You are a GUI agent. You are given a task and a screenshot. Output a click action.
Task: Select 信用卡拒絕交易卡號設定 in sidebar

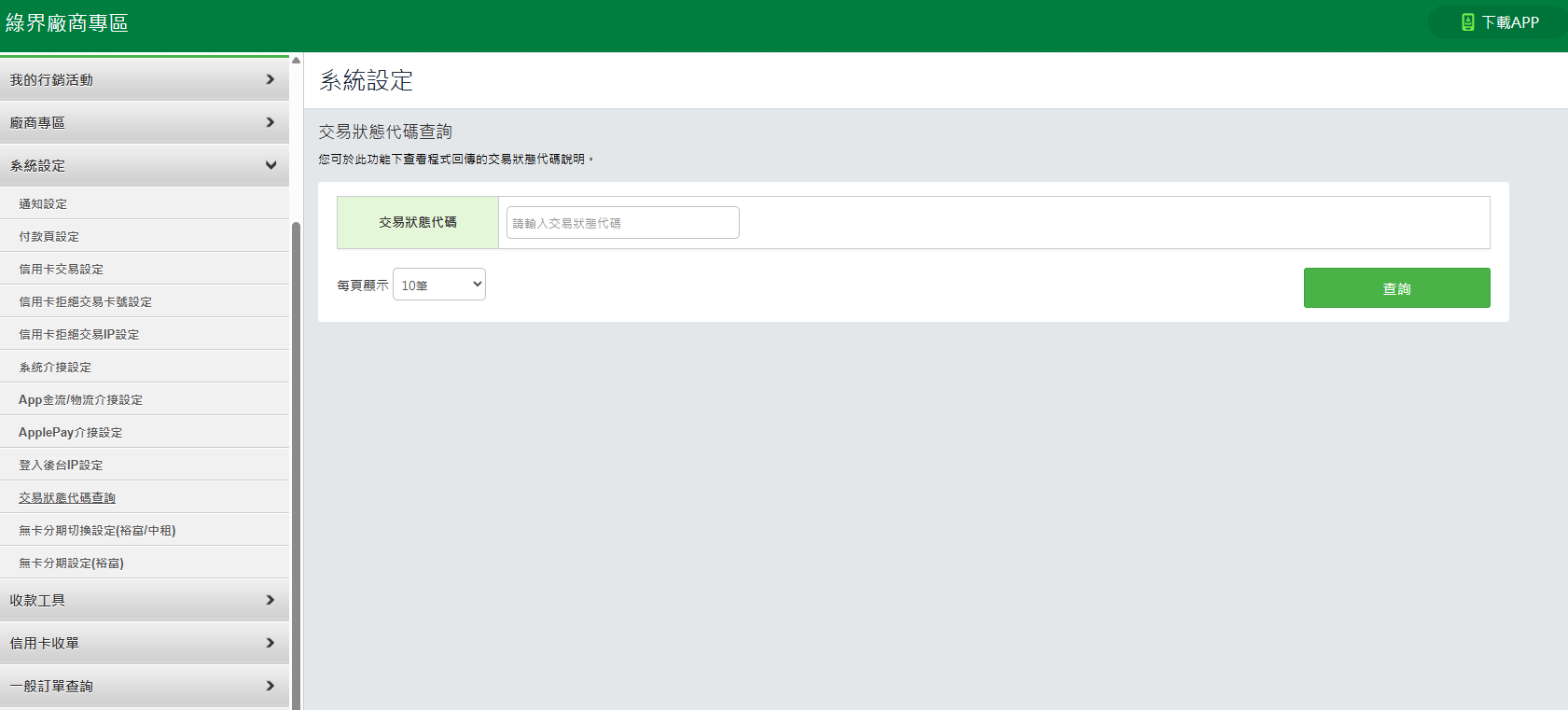click(x=86, y=302)
